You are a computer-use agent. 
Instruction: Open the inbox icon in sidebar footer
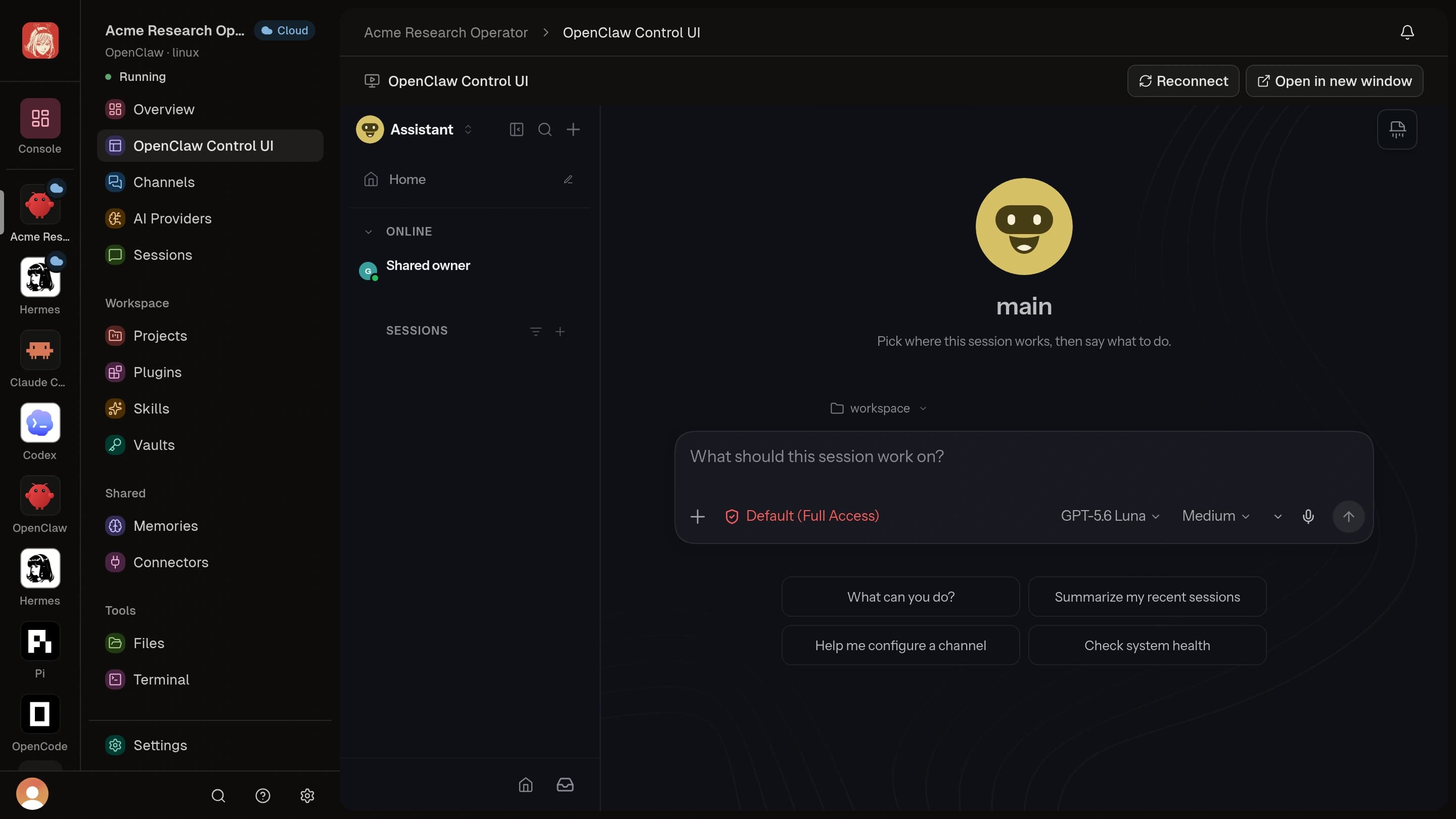(x=565, y=785)
